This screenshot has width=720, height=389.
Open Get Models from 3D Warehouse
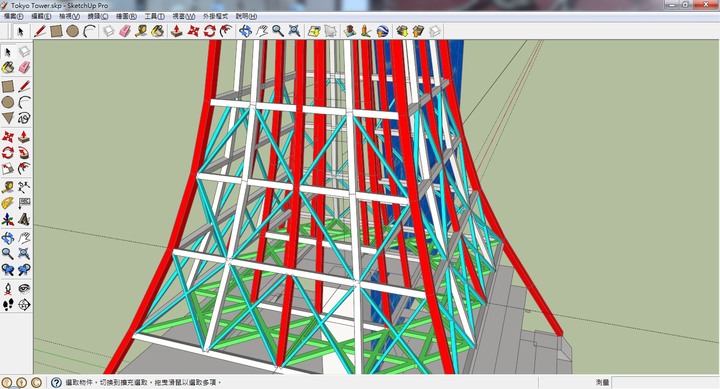click(x=402, y=31)
